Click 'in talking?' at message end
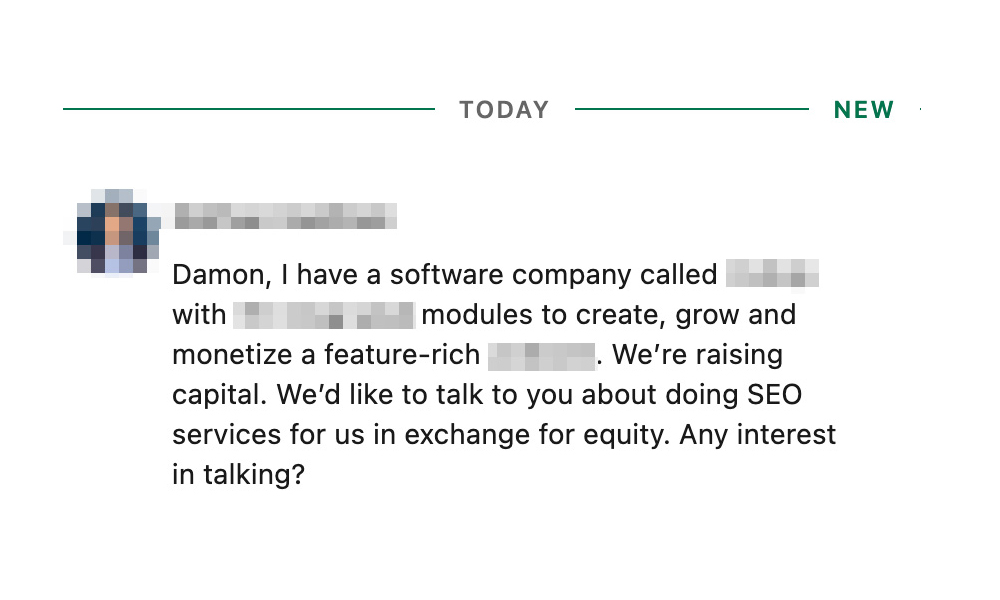The image size is (1000, 600). point(239,475)
